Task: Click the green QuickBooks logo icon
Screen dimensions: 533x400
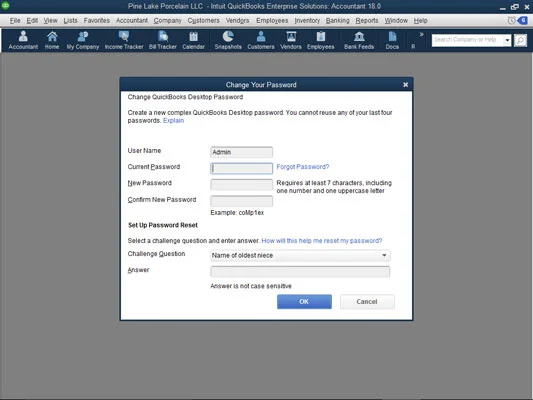Action: (5, 5)
